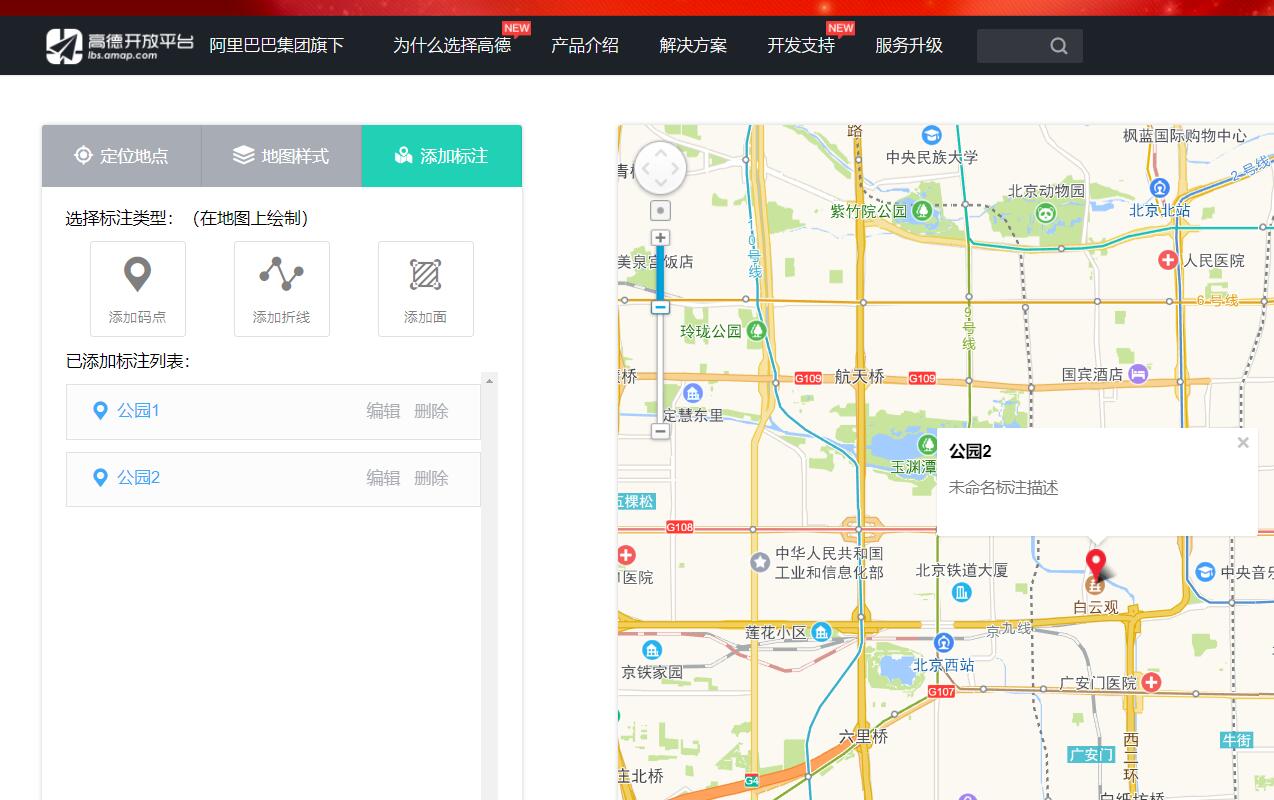Open the 解决方案 menu
Image resolution: width=1274 pixels, height=800 pixels.
click(x=693, y=46)
